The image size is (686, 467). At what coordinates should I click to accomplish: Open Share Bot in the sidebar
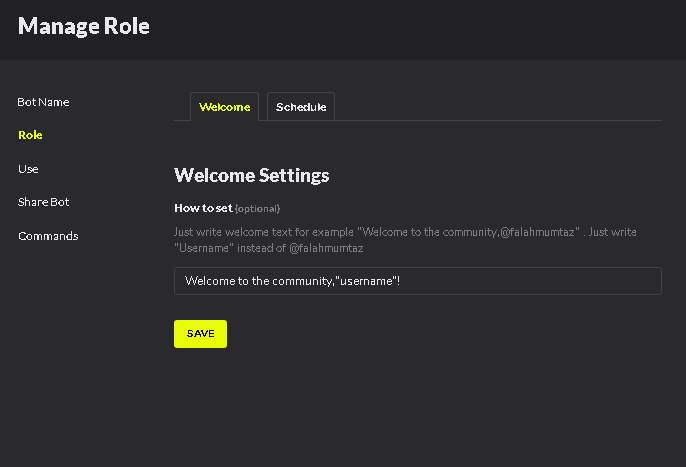[43, 202]
